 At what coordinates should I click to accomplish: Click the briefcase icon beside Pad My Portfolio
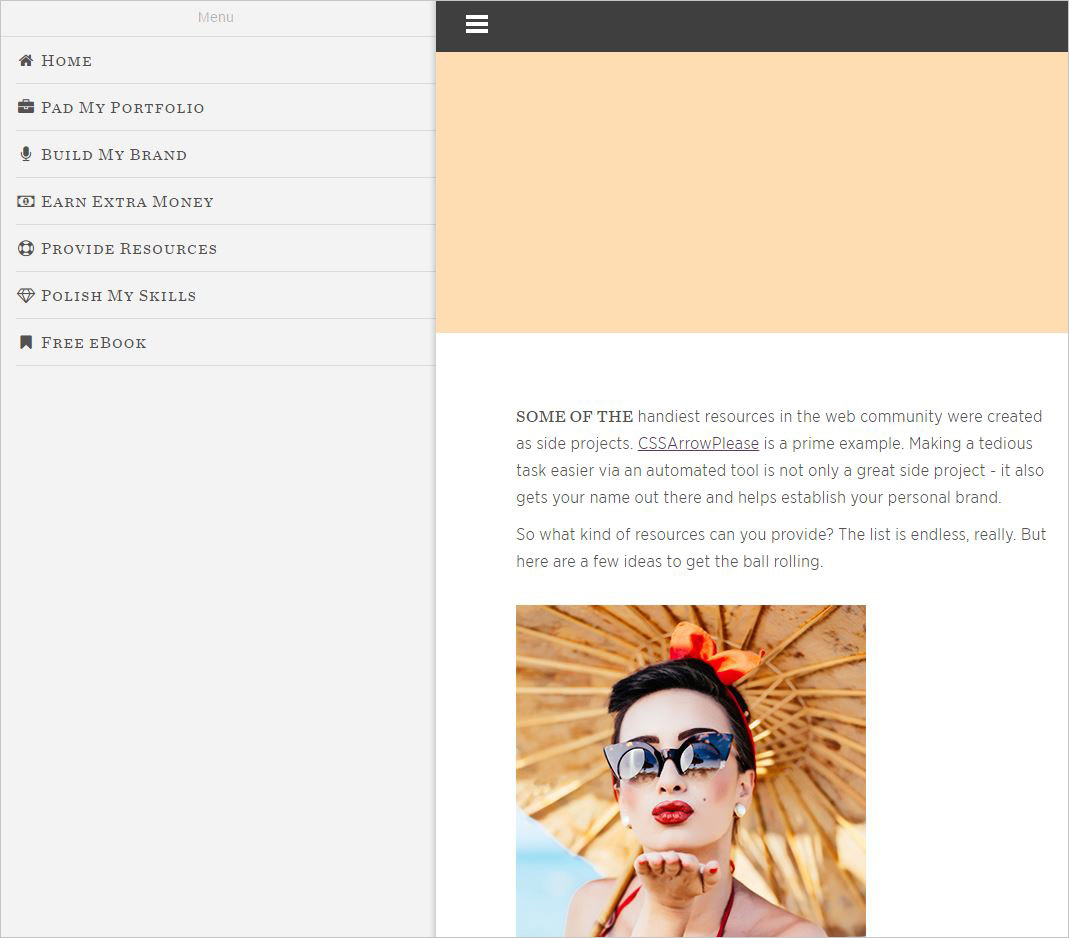point(26,106)
